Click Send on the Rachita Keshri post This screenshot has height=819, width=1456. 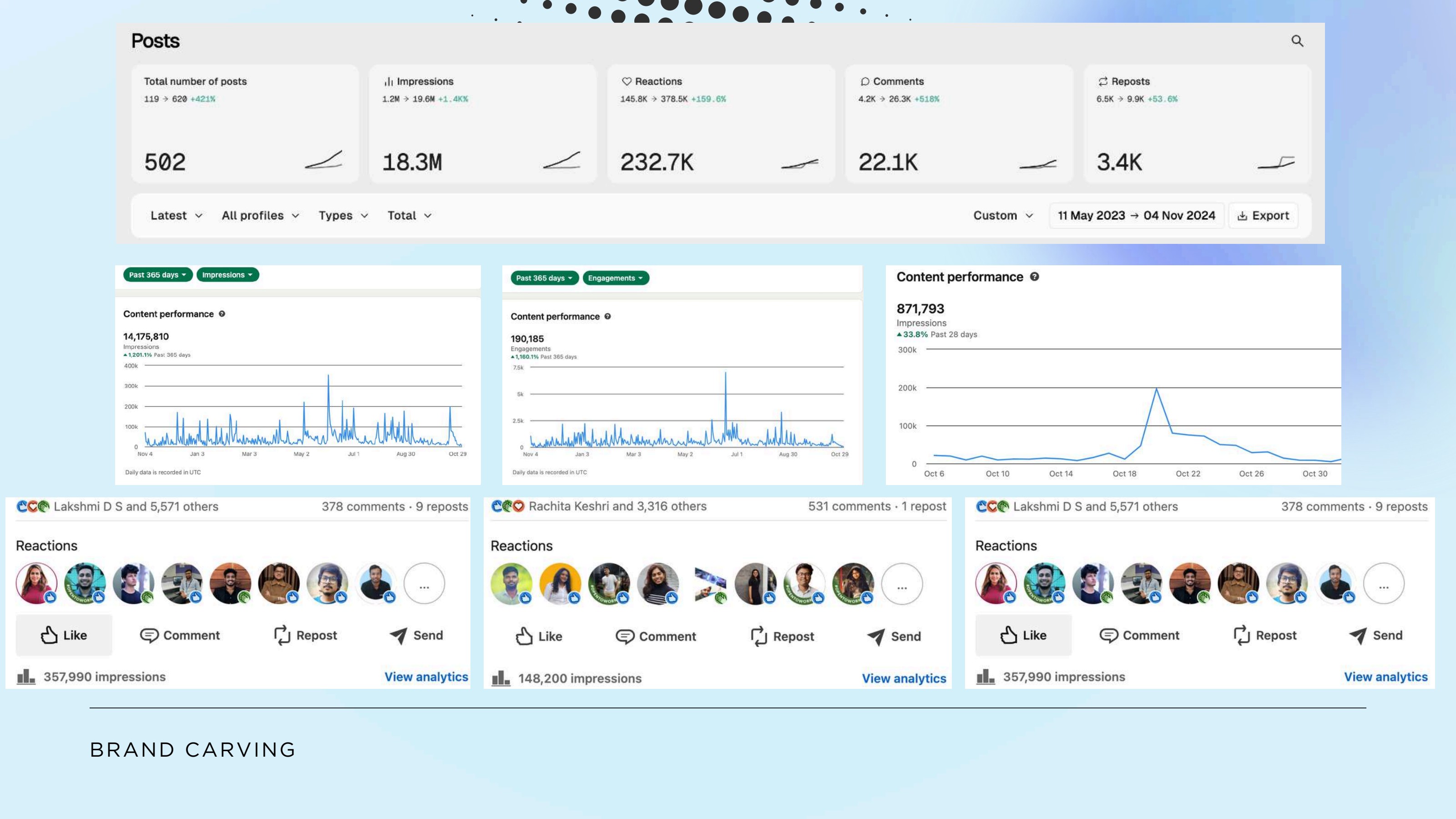894,637
